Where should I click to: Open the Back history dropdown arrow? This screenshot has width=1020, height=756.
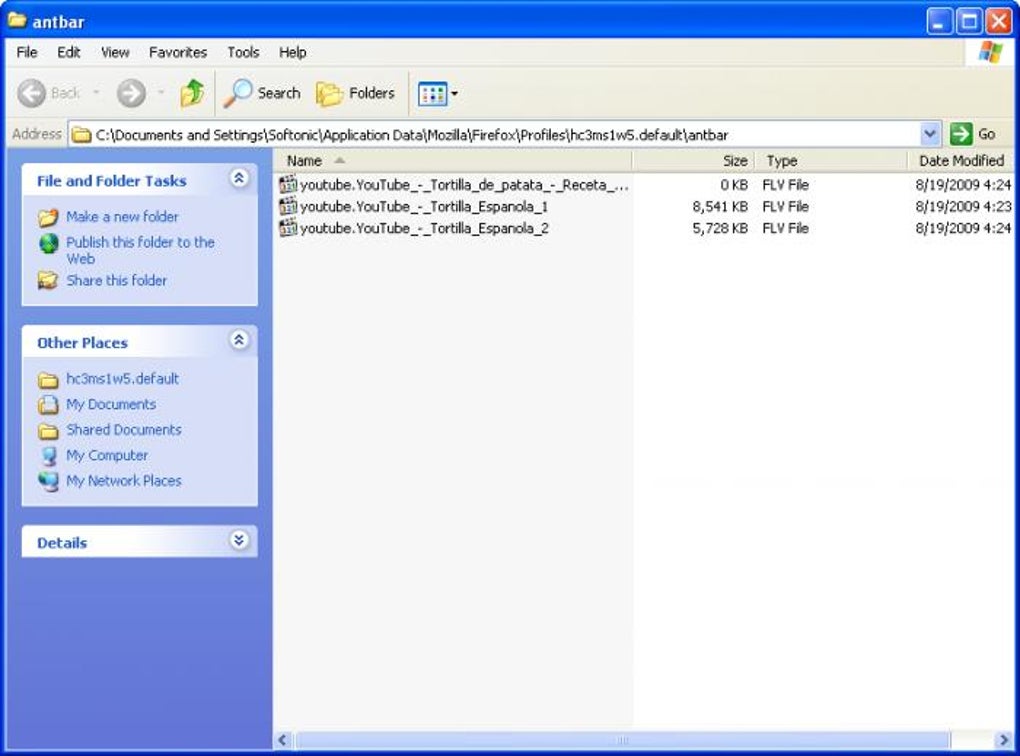(96, 93)
